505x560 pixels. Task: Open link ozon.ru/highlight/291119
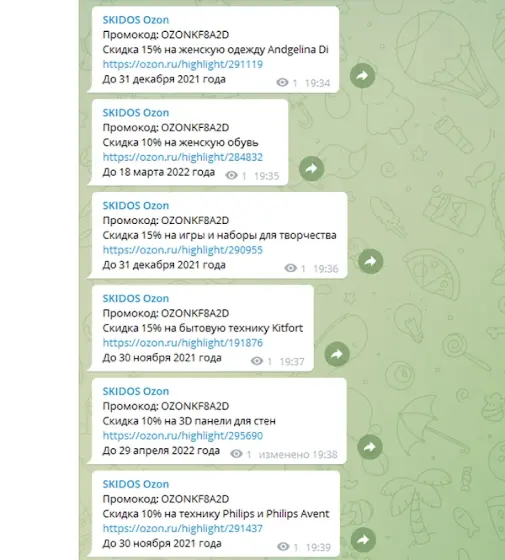tap(182, 64)
